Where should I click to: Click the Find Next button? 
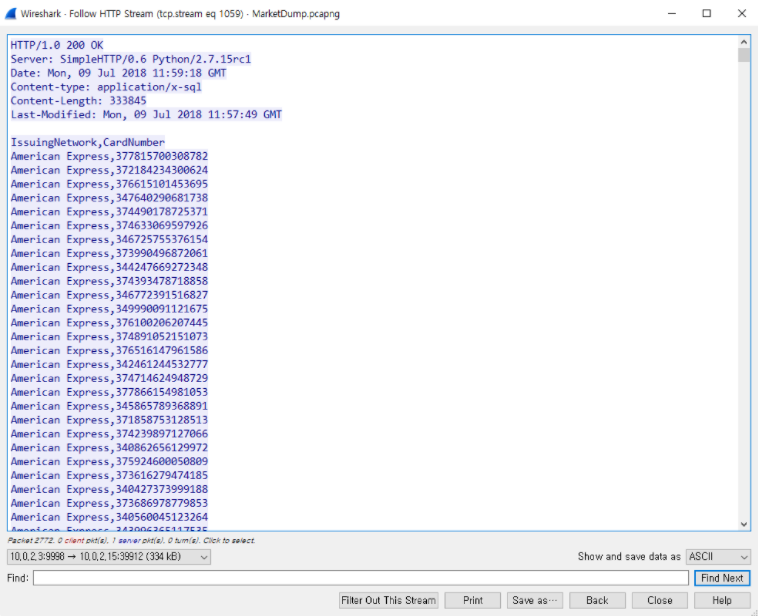tap(722, 578)
